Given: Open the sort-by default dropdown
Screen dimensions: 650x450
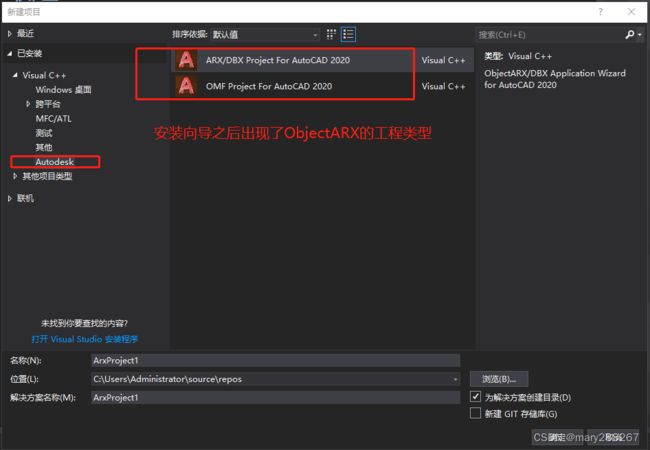Looking at the screenshot, I should coord(265,35).
